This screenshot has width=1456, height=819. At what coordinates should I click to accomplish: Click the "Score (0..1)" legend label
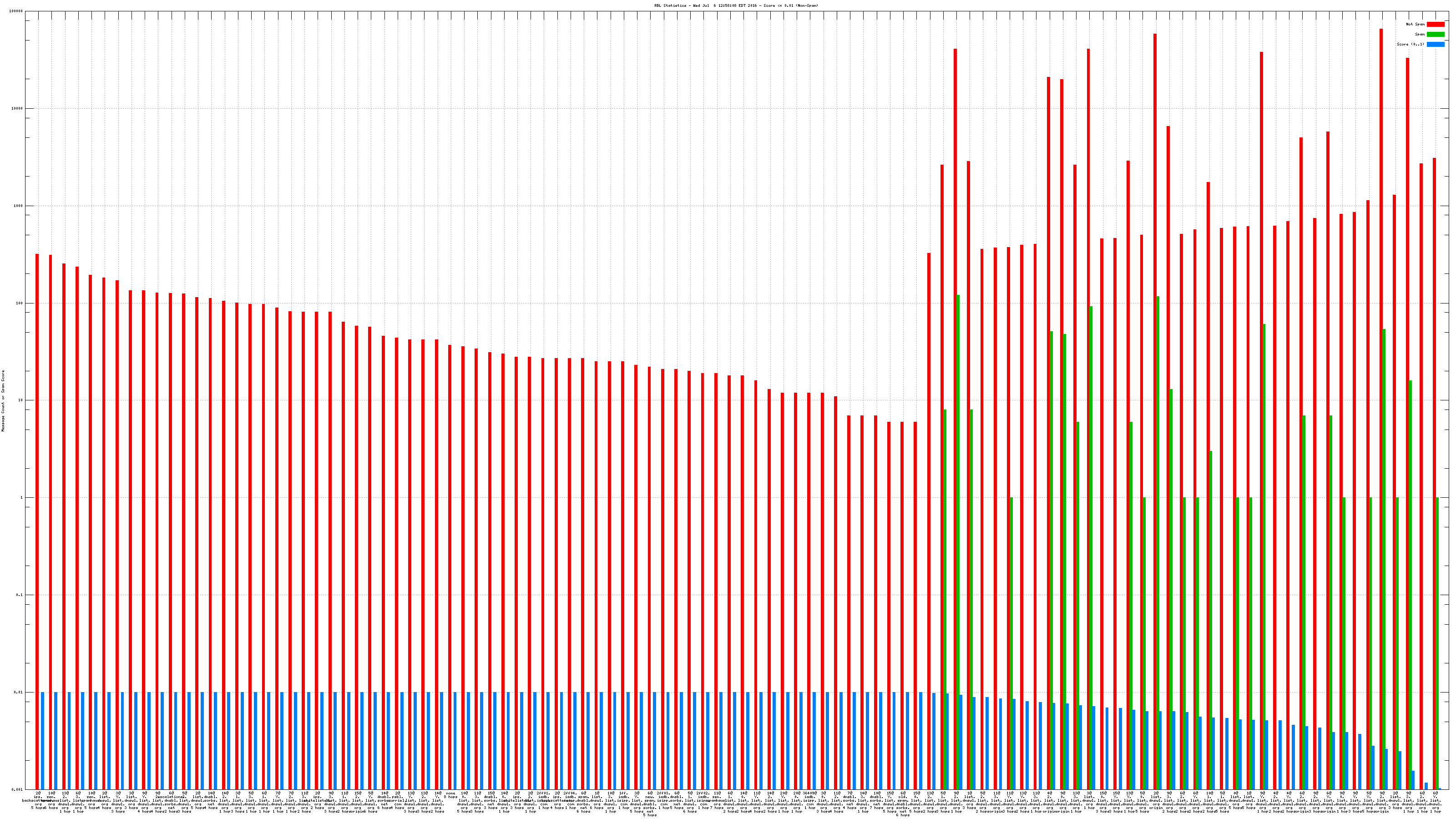pyautogui.click(x=1410, y=44)
